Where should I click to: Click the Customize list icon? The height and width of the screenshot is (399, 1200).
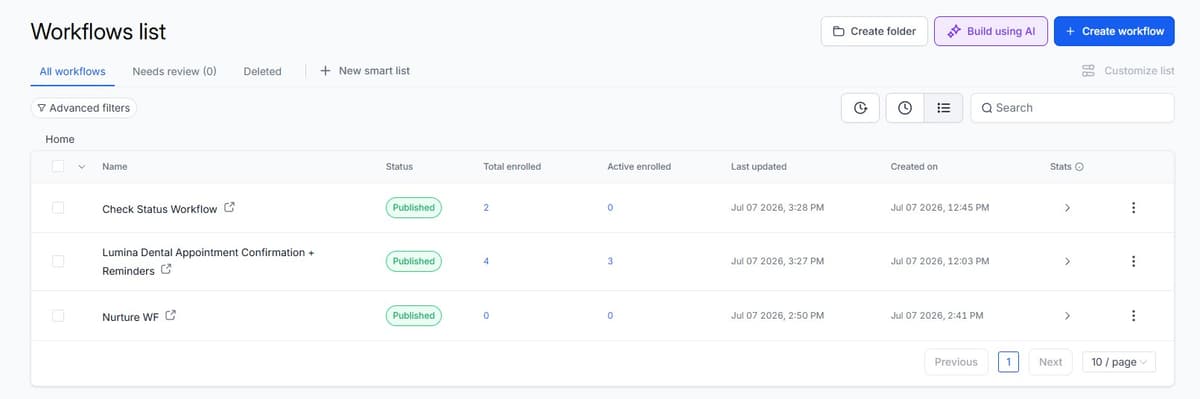point(1088,71)
